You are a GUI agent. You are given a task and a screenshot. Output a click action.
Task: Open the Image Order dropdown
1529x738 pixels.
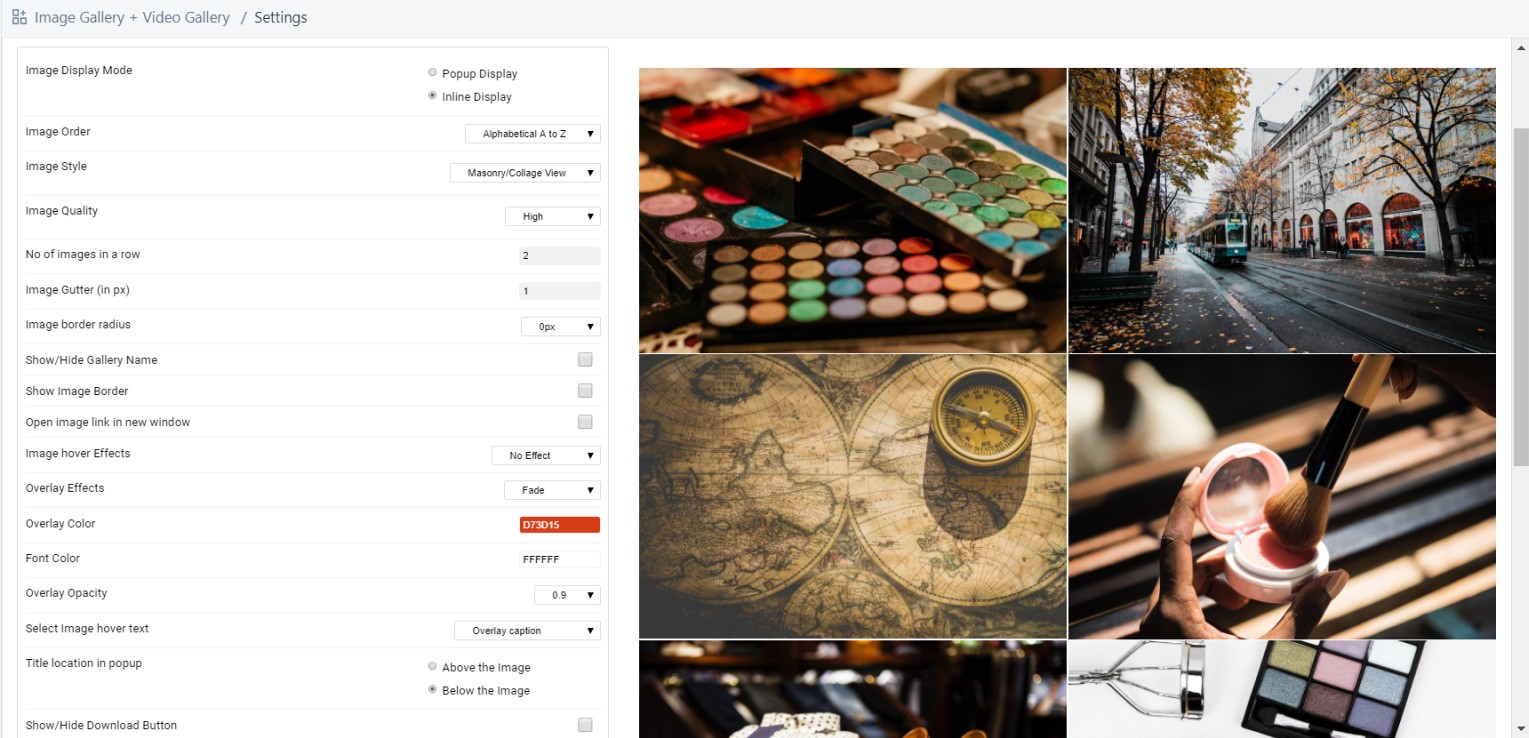pyautogui.click(x=532, y=134)
